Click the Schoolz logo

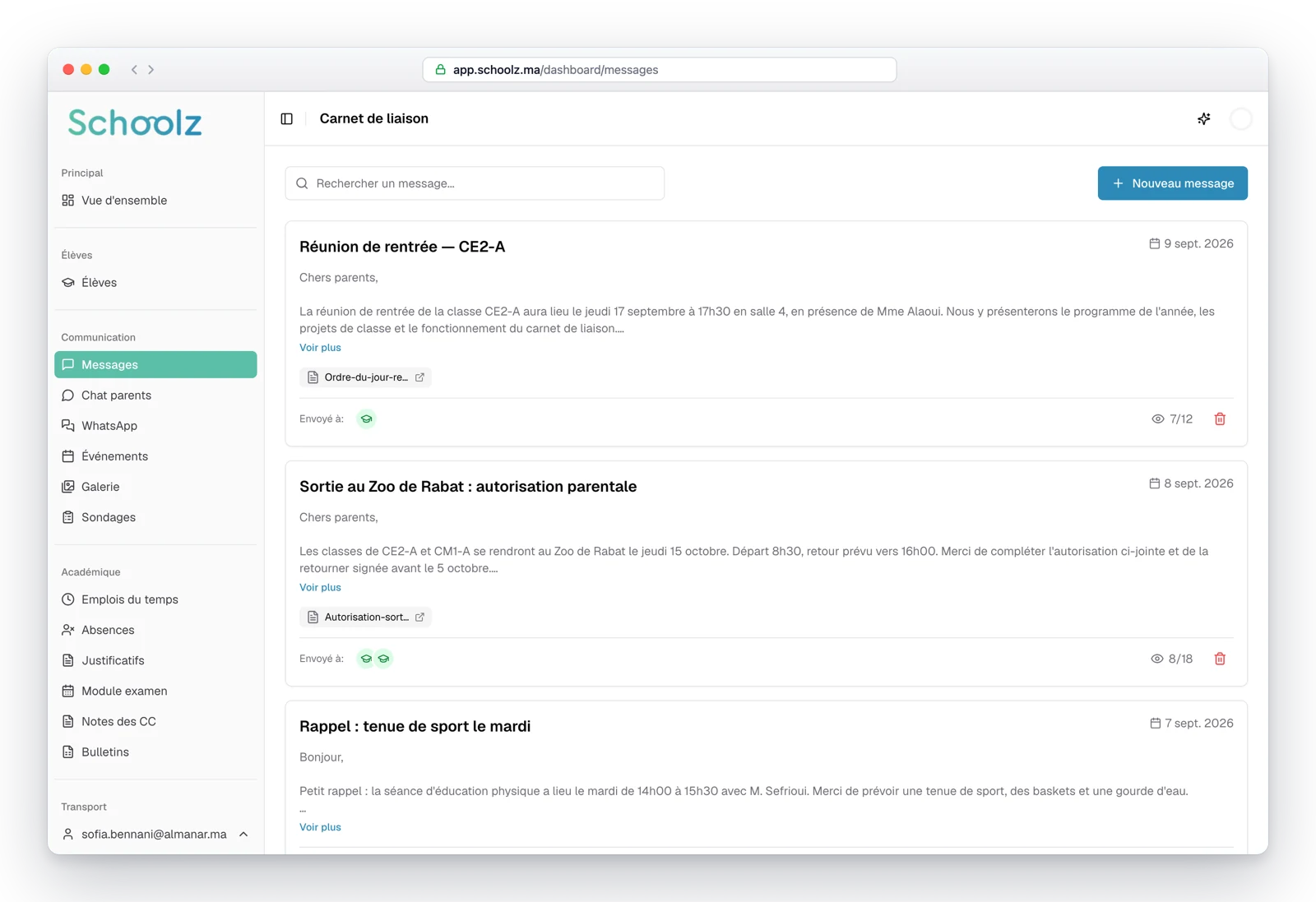coord(135,123)
